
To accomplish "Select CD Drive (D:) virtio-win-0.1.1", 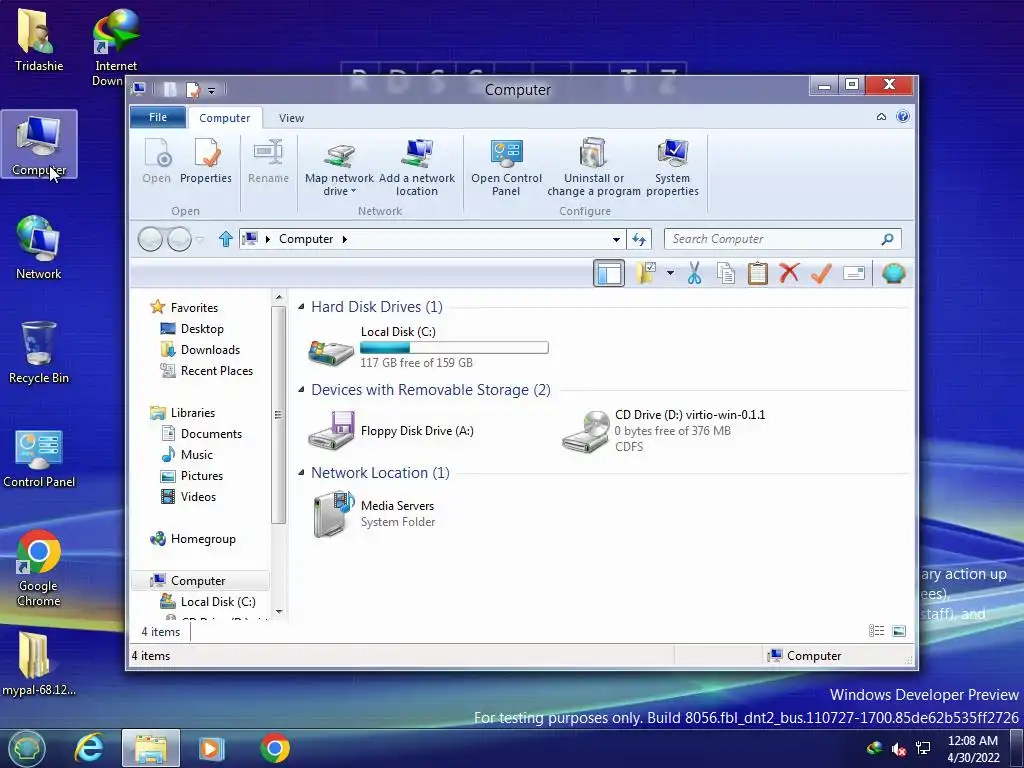I will (x=664, y=430).
